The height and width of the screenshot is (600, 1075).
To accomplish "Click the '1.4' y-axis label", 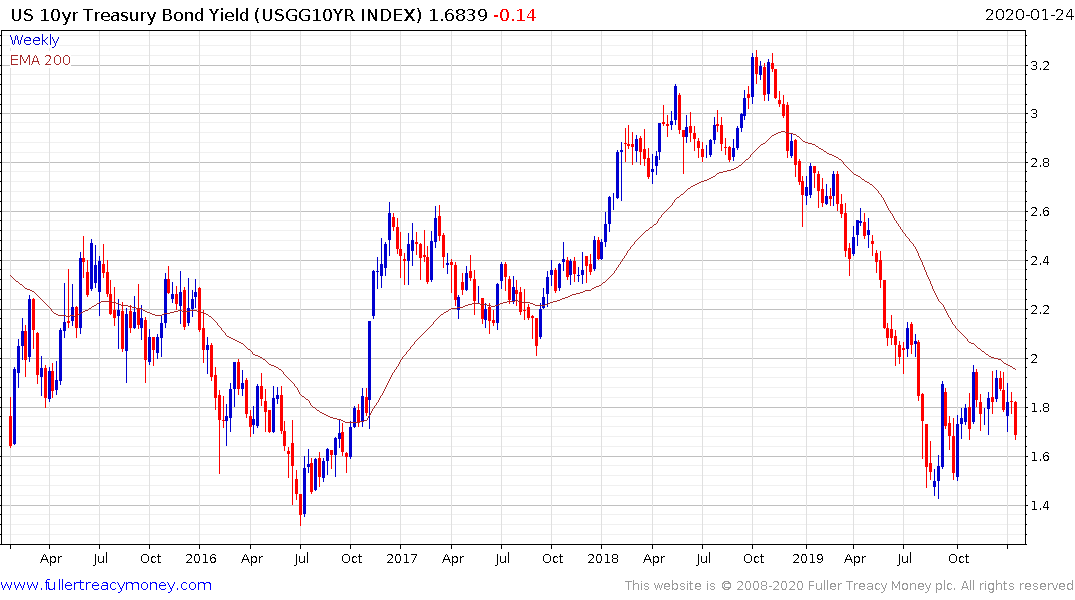I will pyautogui.click(x=1040, y=506).
